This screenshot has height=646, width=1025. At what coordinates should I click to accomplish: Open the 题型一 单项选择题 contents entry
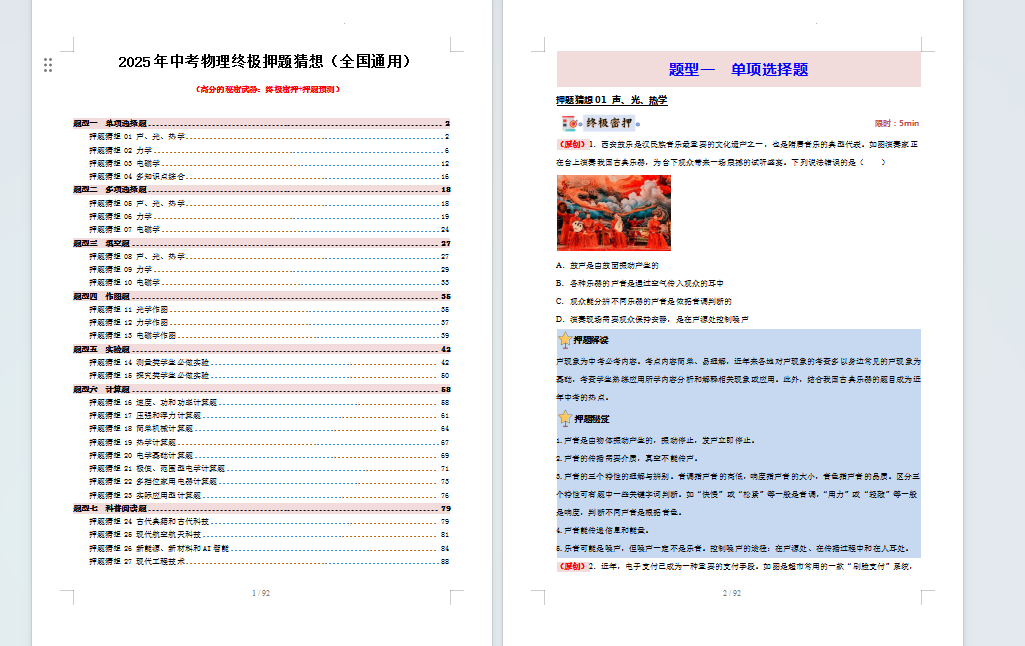coord(110,123)
